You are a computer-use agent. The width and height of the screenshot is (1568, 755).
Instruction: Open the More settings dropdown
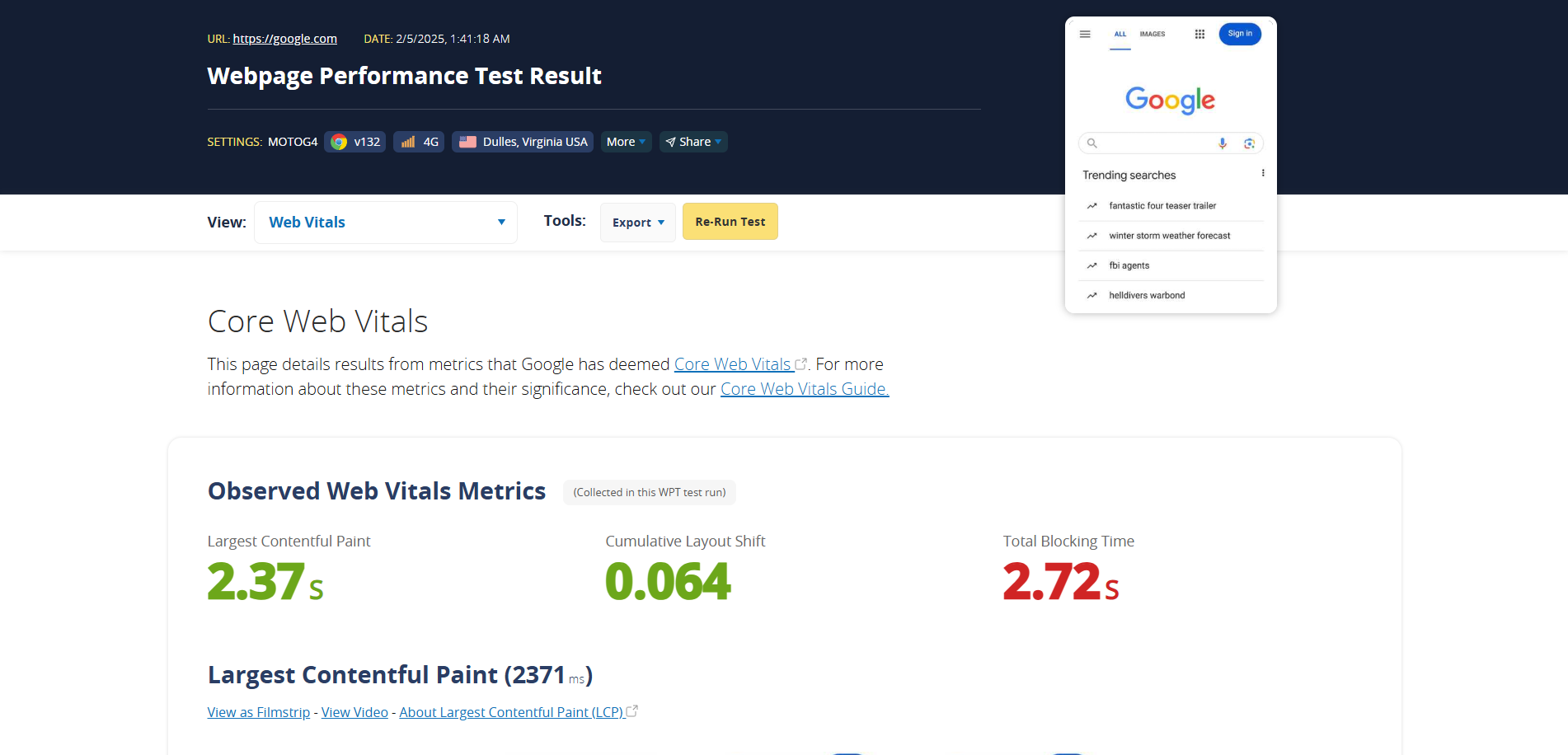coord(626,141)
